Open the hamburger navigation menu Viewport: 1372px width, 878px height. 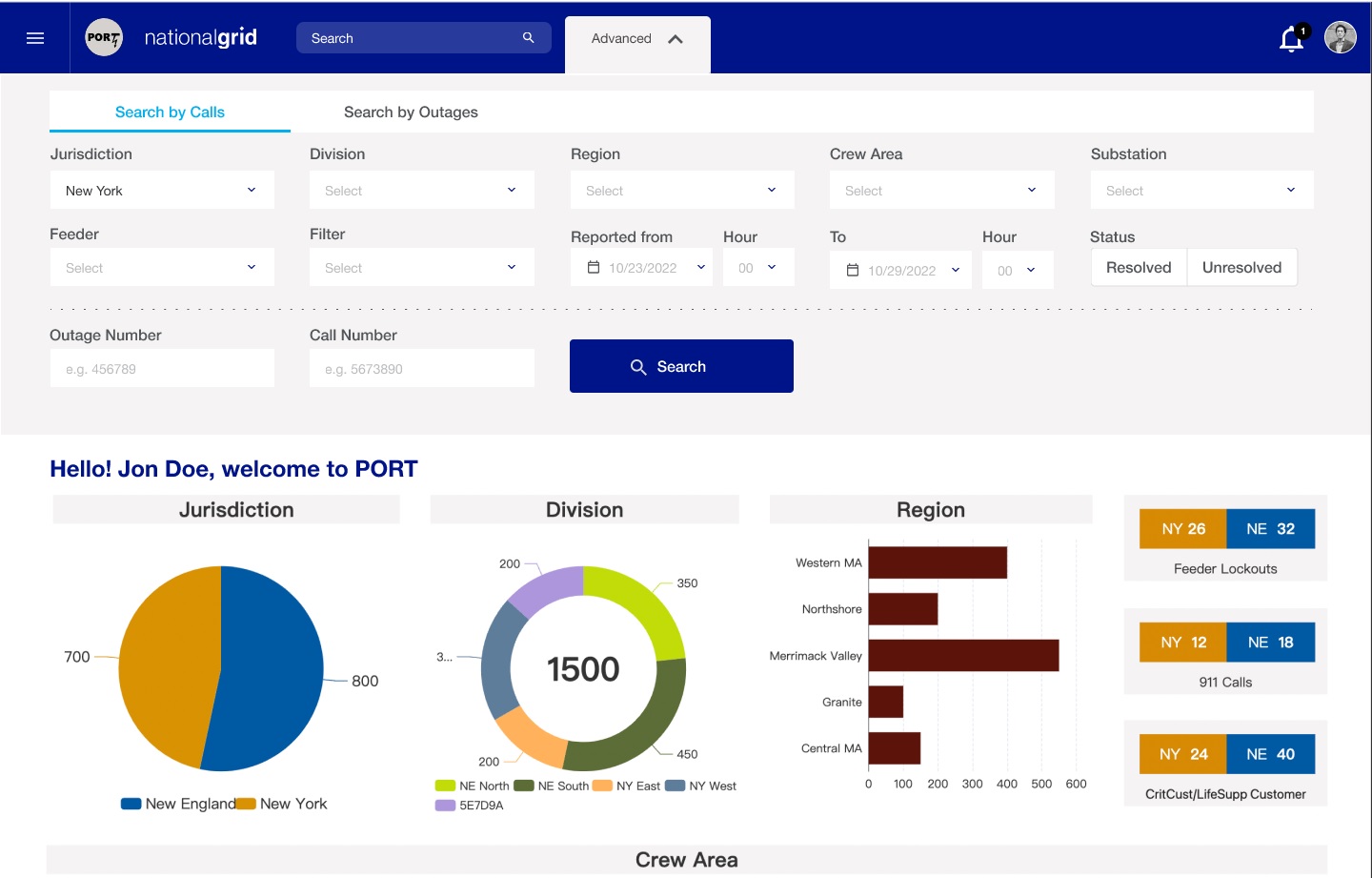click(35, 38)
